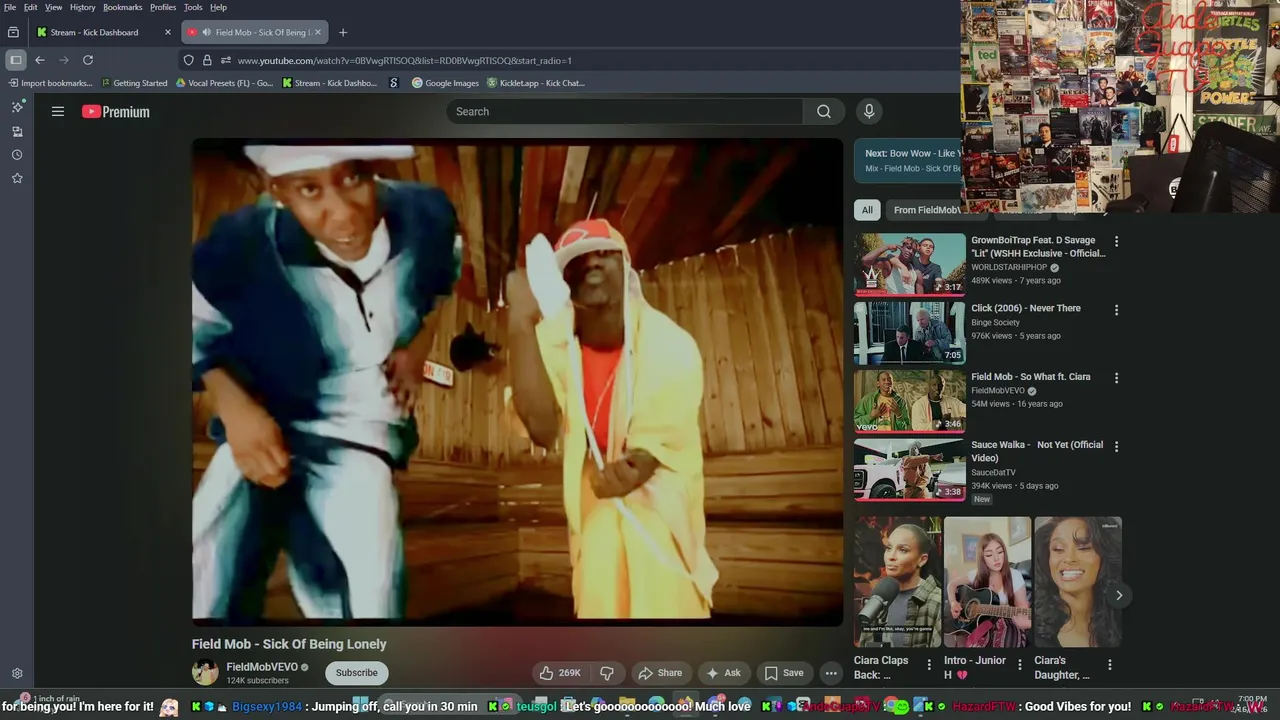The image size is (1280, 720).
Task: Open the site permissions icon in the URL bar
Action: coord(225,60)
